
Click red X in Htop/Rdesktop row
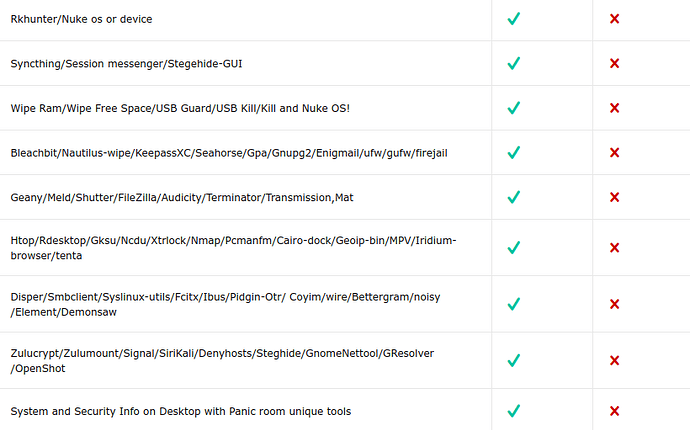click(x=614, y=248)
